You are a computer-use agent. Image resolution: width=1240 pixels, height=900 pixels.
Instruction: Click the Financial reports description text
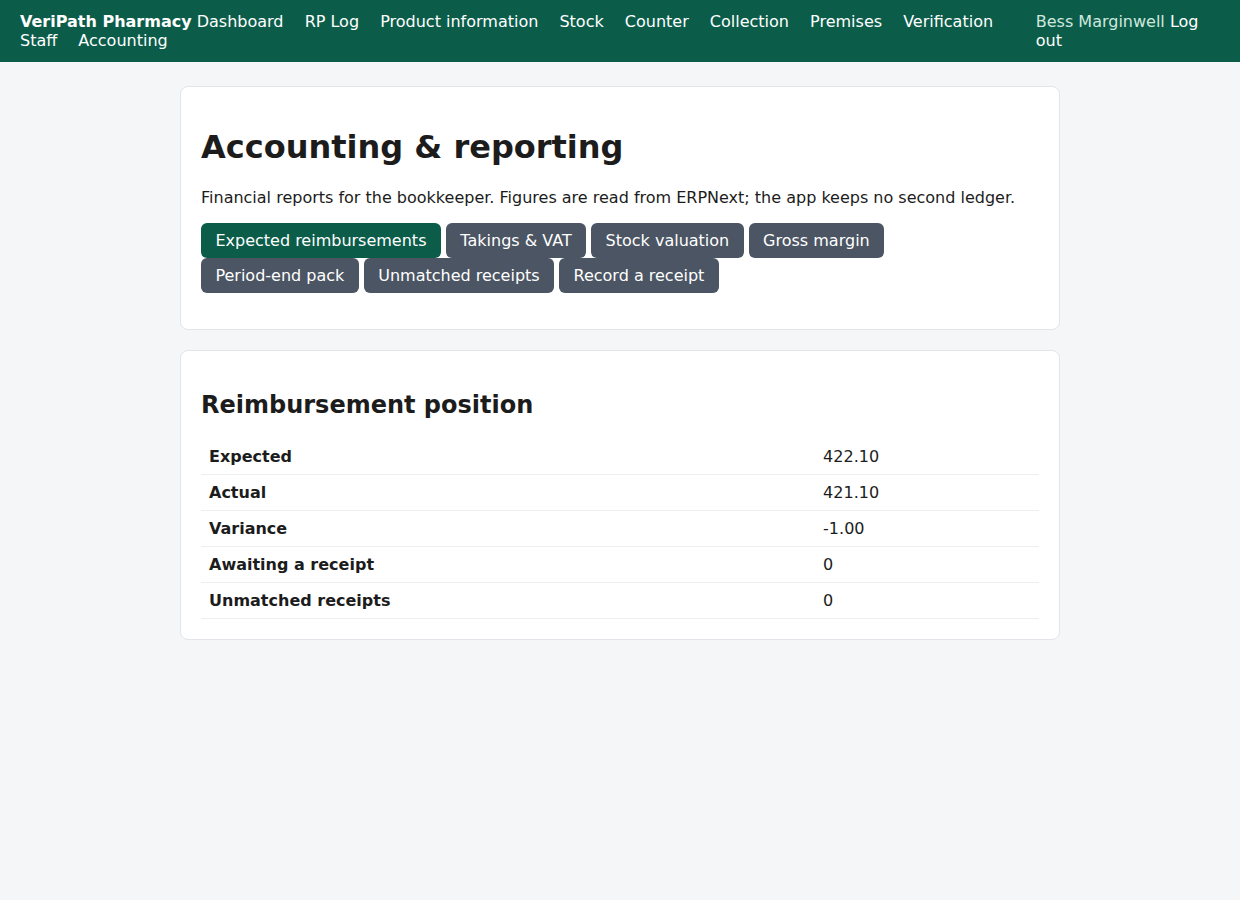608,197
